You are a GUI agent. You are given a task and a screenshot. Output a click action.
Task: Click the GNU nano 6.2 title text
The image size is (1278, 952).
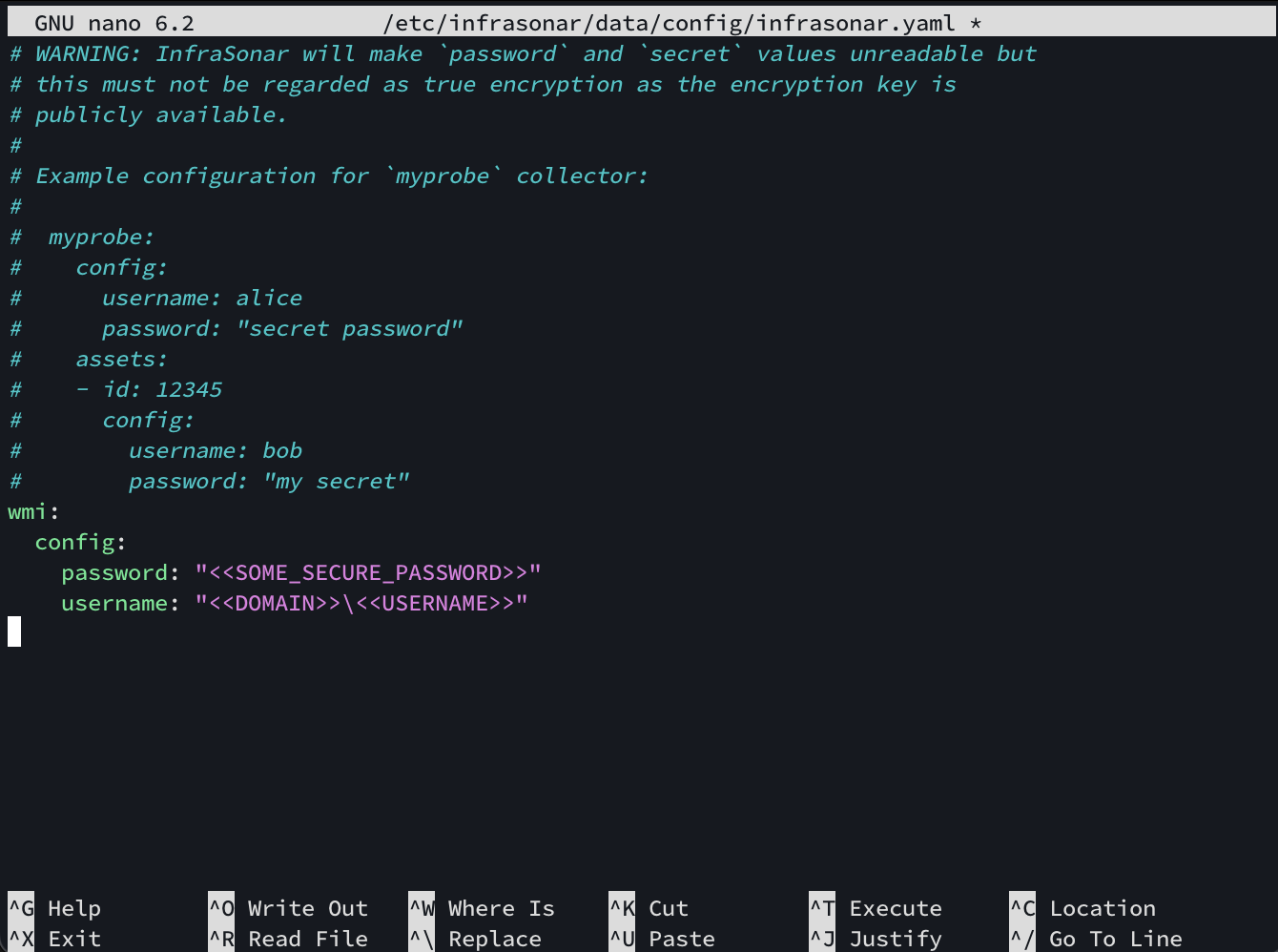114,23
